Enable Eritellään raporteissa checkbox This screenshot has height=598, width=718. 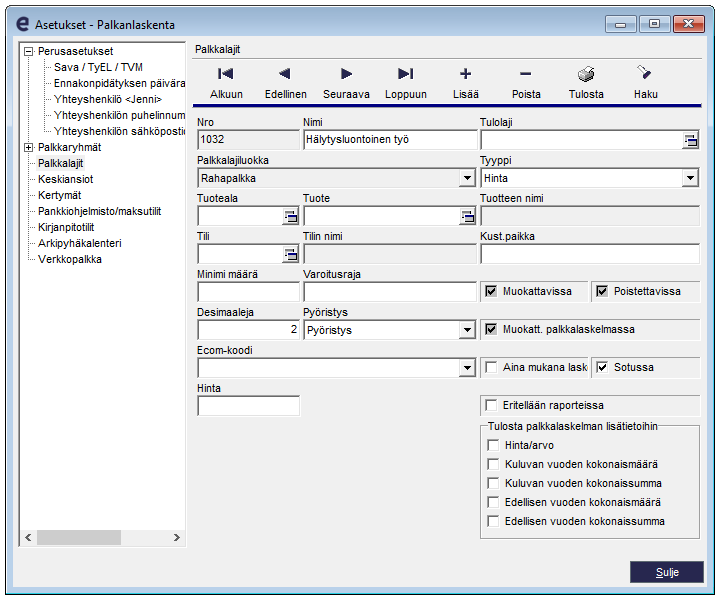click(491, 405)
